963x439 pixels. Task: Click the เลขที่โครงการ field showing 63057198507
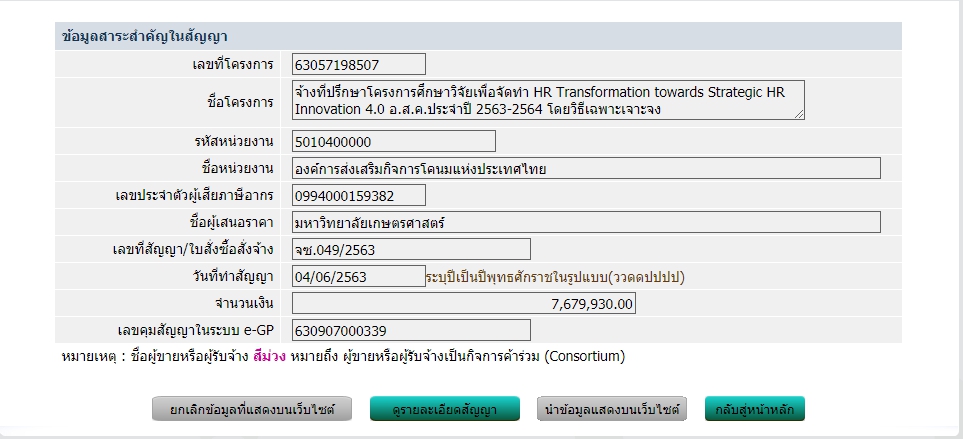point(358,65)
